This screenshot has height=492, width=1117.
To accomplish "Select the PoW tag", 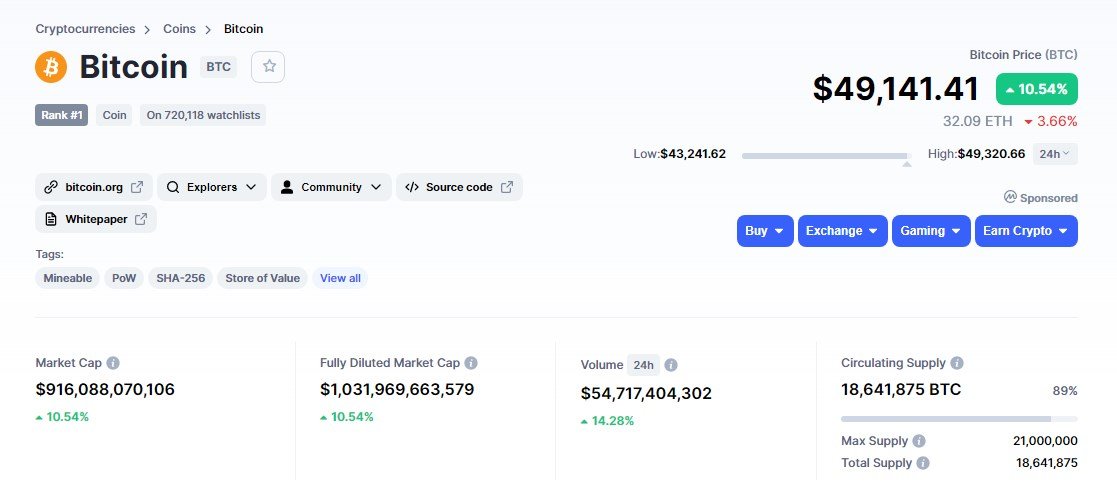I will tap(124, 278).
